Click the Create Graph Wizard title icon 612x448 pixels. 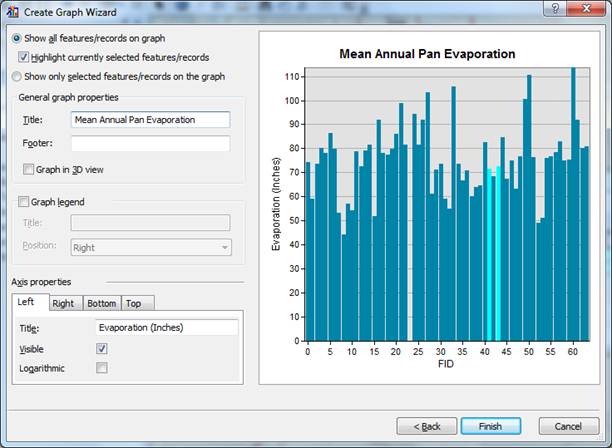(x=13, y=11)
